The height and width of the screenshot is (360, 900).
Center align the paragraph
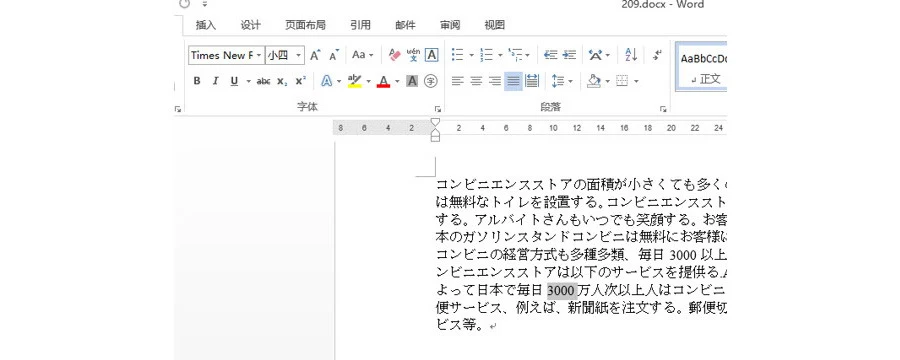(x=476, y=82)
